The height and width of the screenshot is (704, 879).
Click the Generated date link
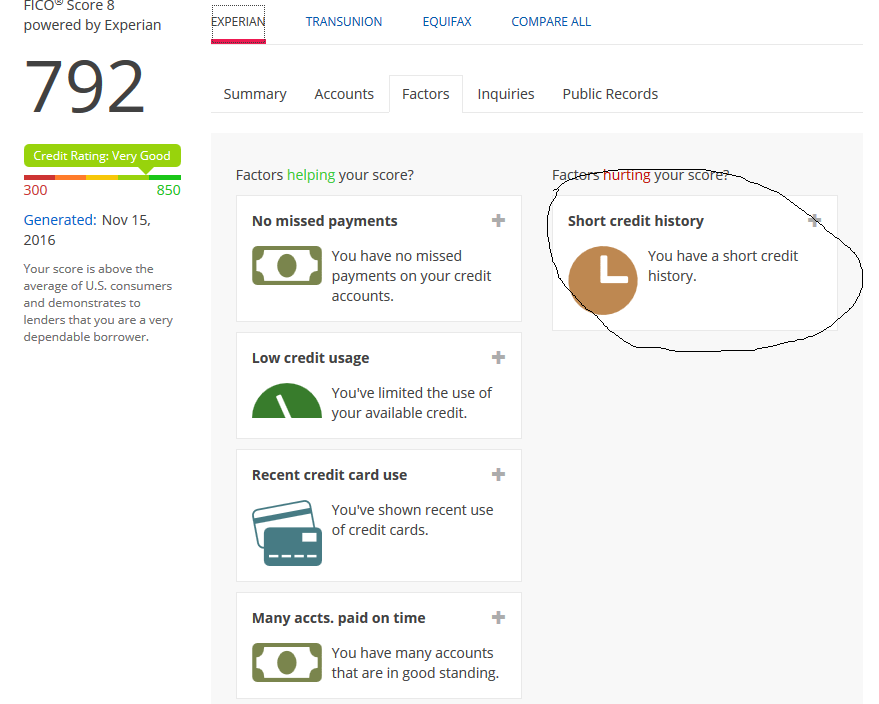coord(59,220)
